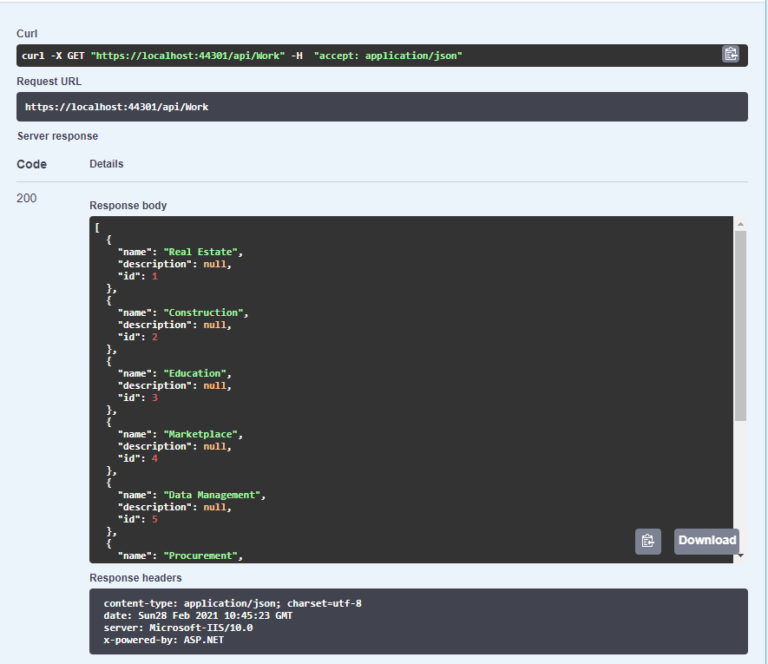Copy the response body to clipboard
Viewport: 768px width, 664px height.
pos(648,541)
